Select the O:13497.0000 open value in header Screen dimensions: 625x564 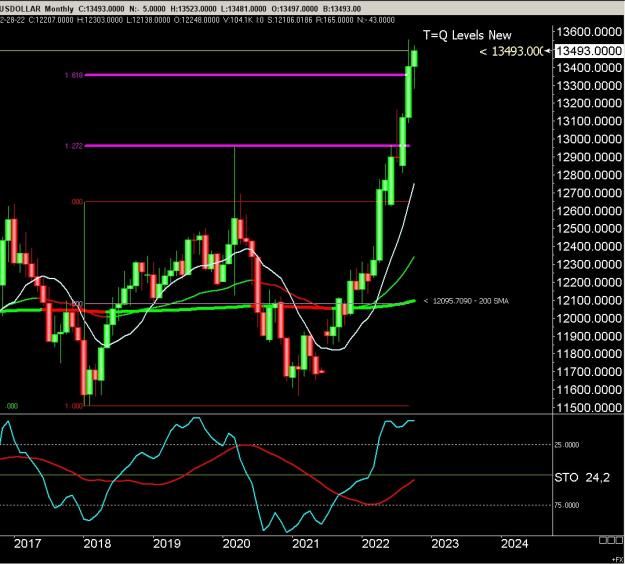(x=294, y=8)
